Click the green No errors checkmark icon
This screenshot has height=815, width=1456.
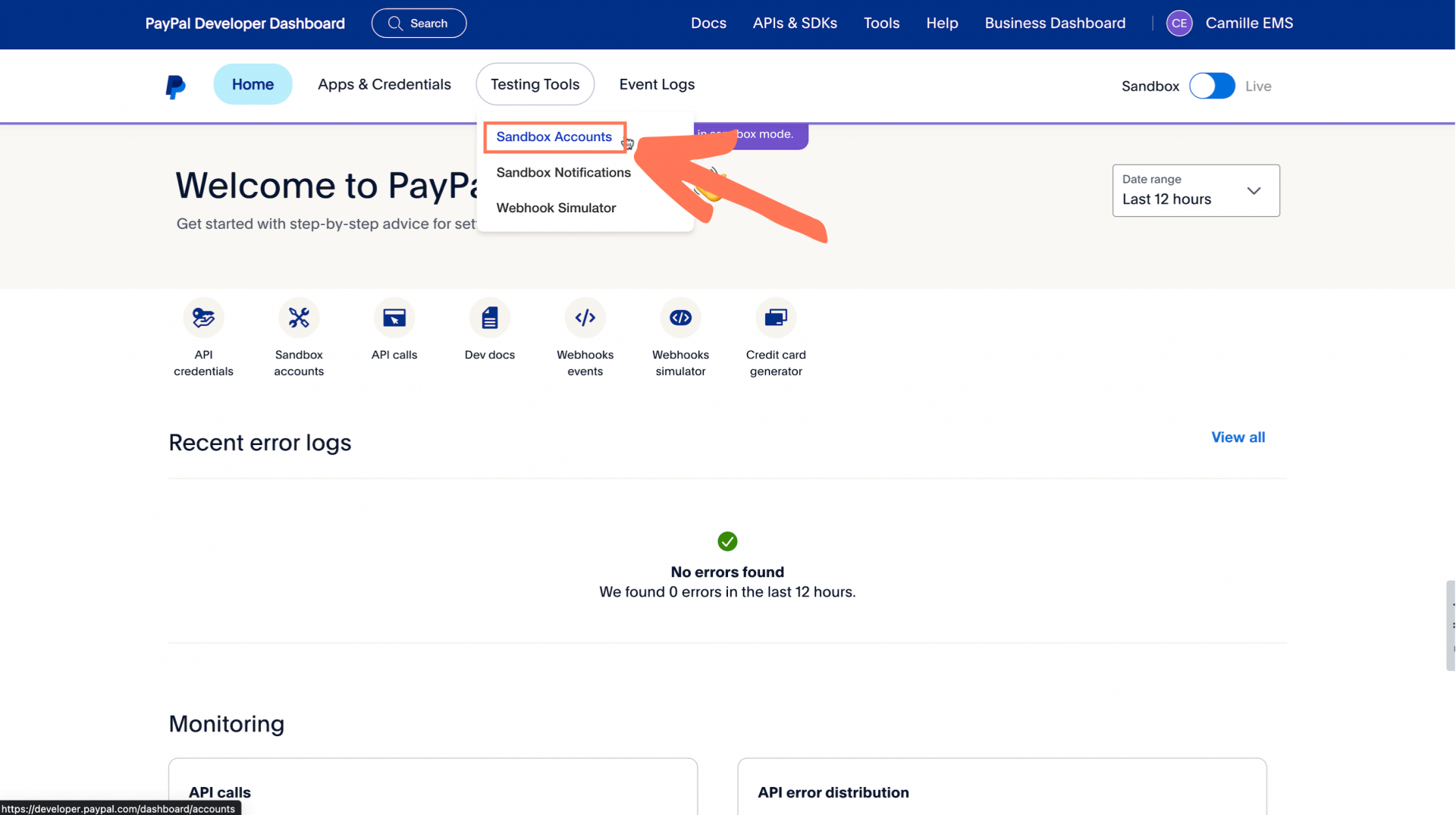coord(727,541)
